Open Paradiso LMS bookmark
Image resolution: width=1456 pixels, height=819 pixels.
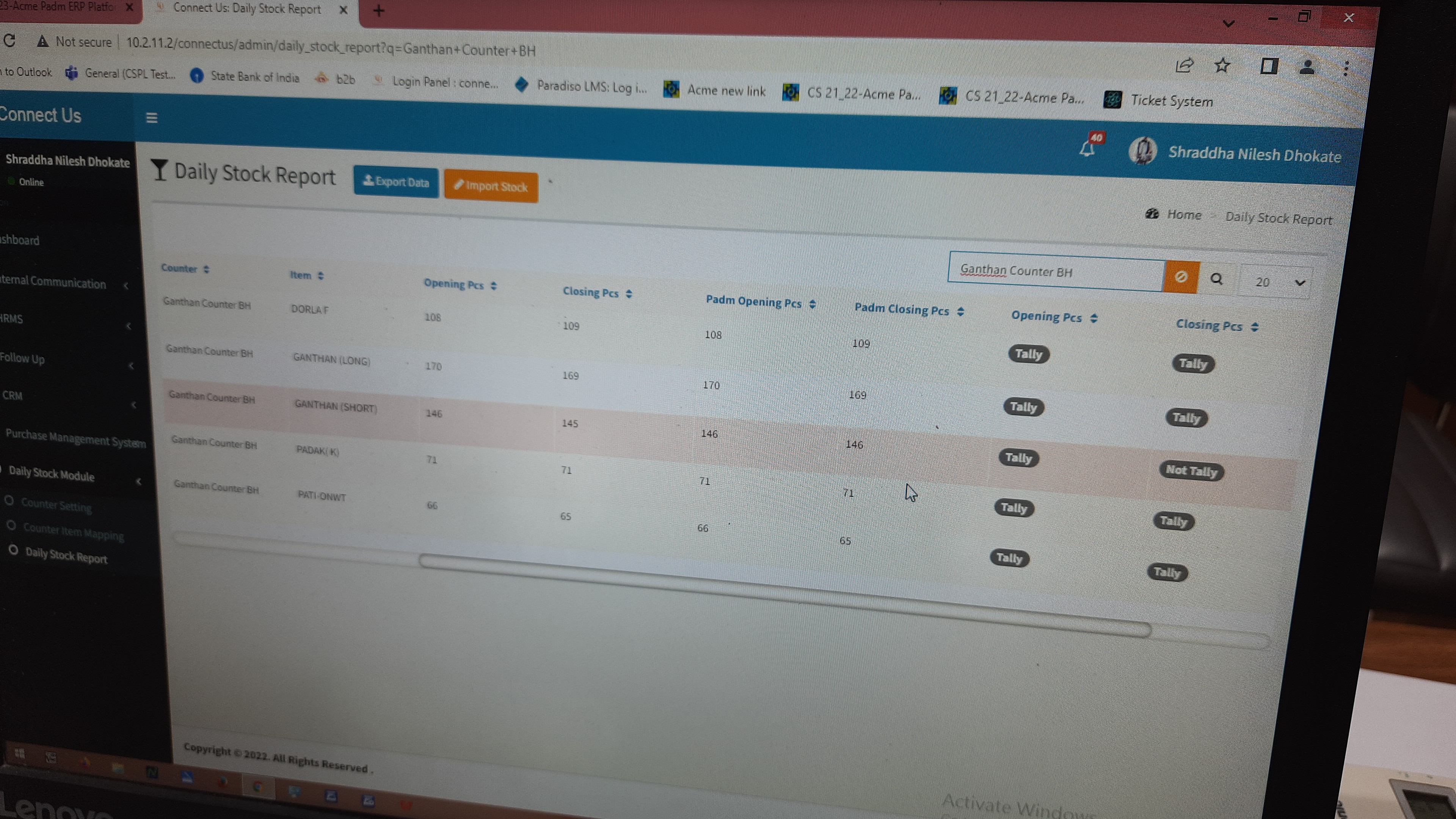581,86
